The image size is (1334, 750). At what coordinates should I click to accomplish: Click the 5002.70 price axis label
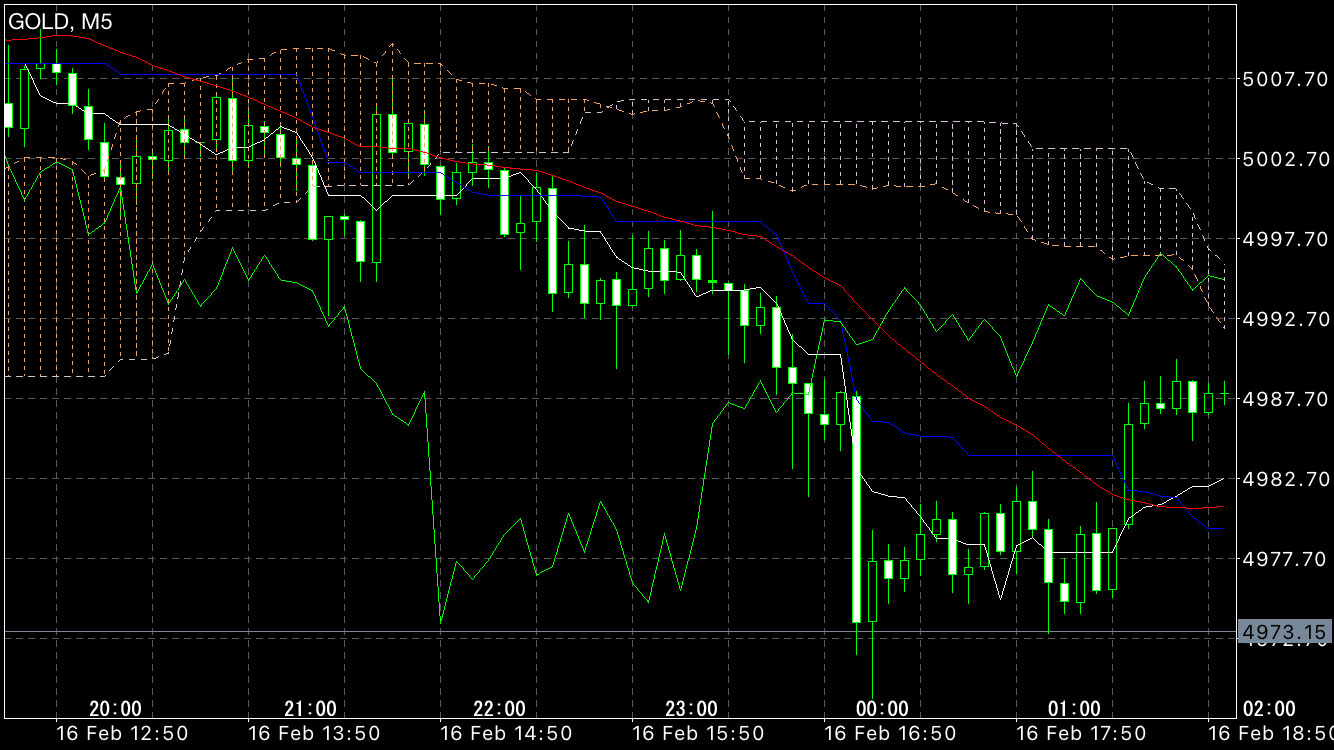1284,159
